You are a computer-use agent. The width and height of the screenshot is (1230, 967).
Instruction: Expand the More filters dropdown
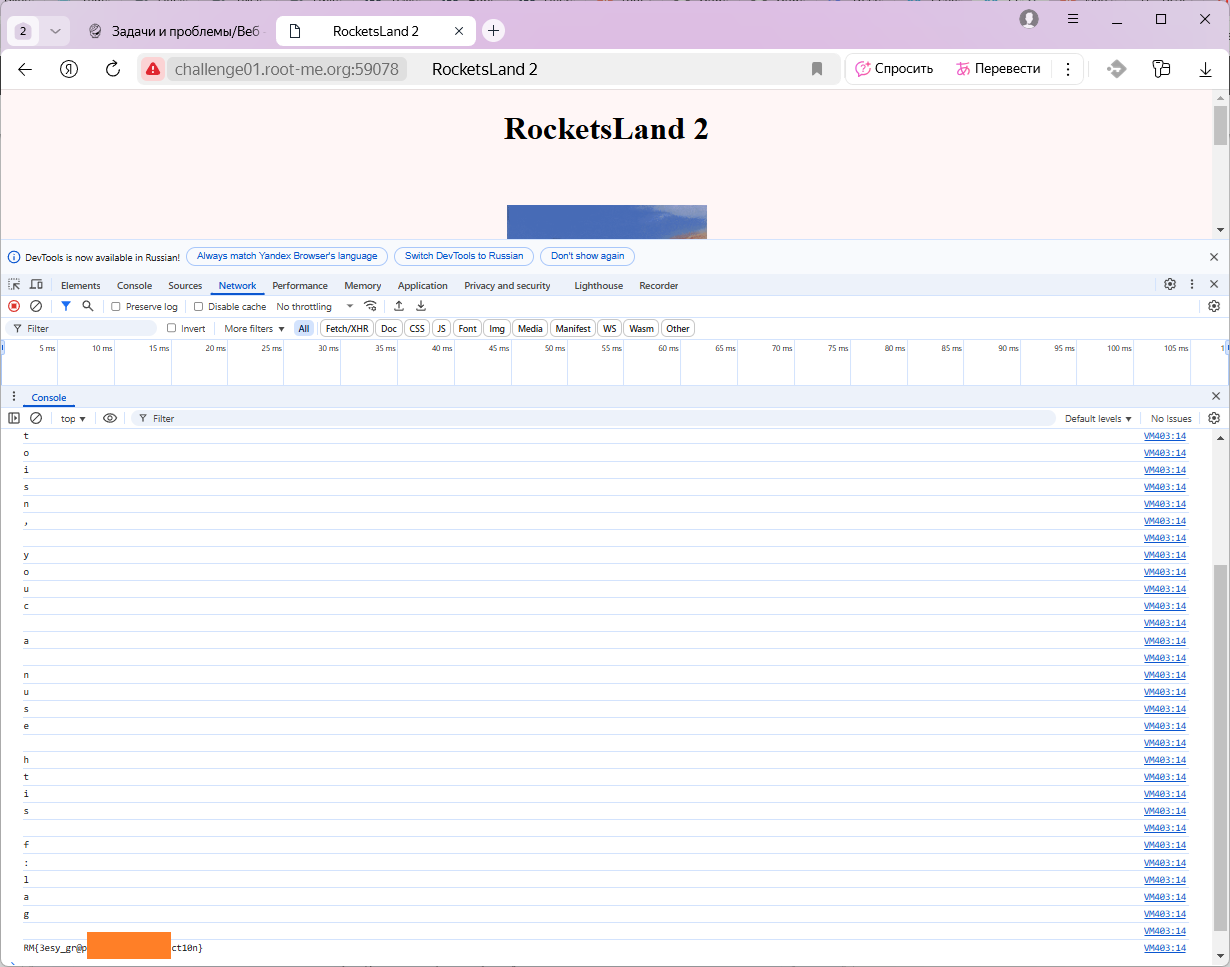(254, 328)
